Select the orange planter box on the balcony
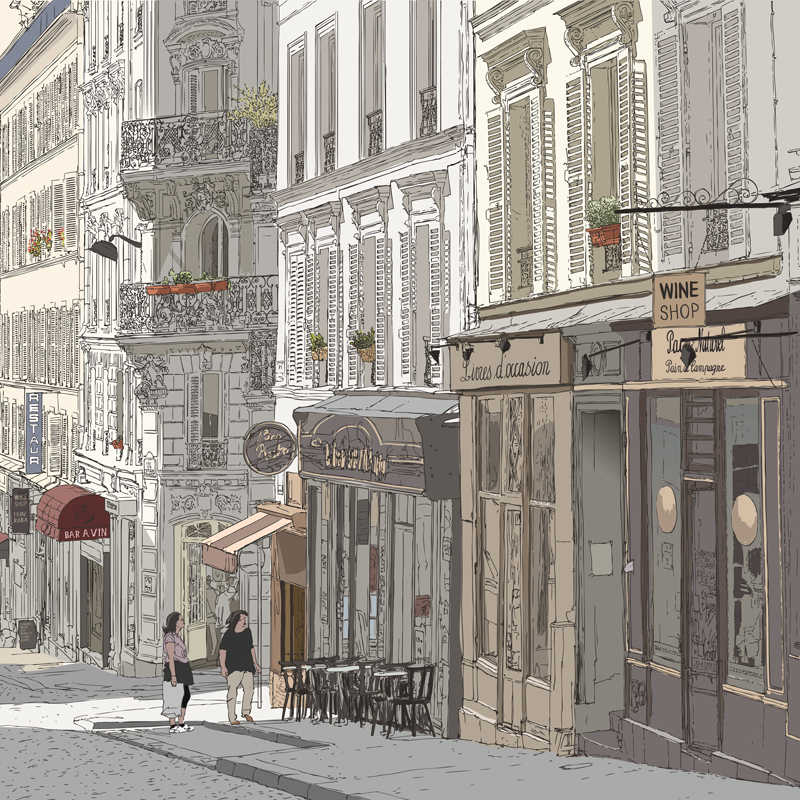Viewport: 800px width, 800px height. (187, 287)
